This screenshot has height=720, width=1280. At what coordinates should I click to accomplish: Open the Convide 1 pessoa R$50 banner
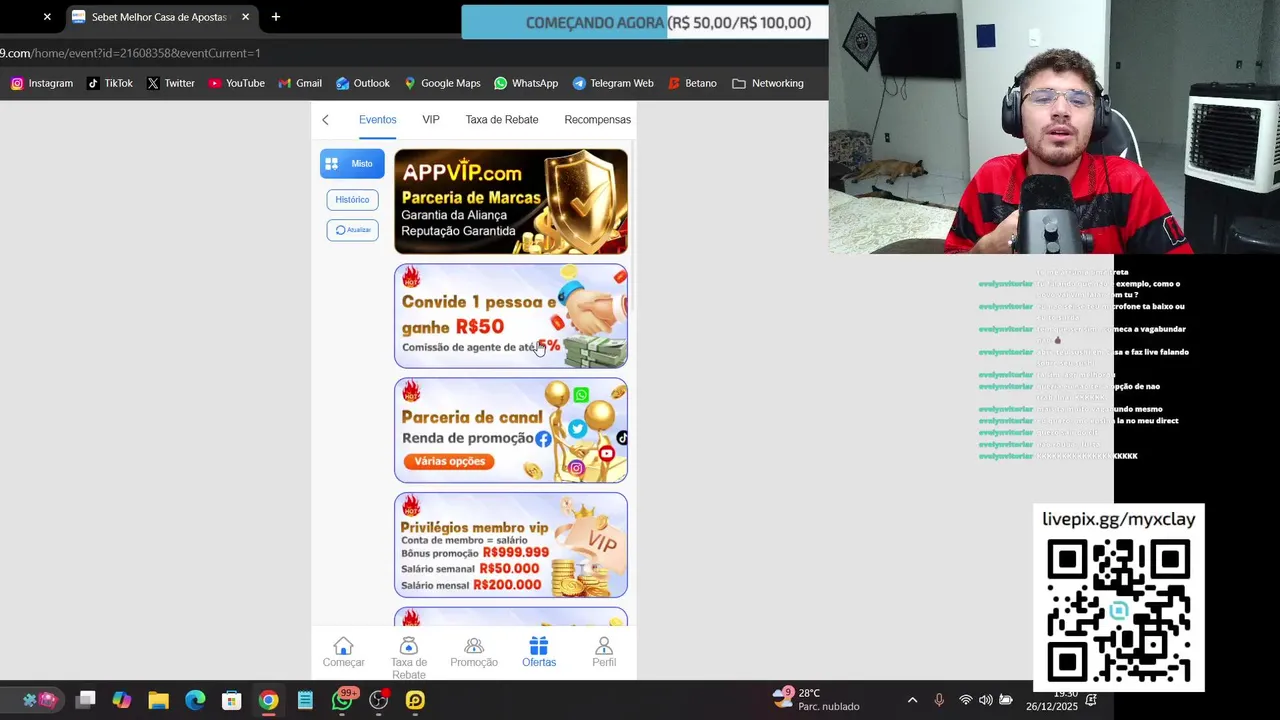click(511, 316)
